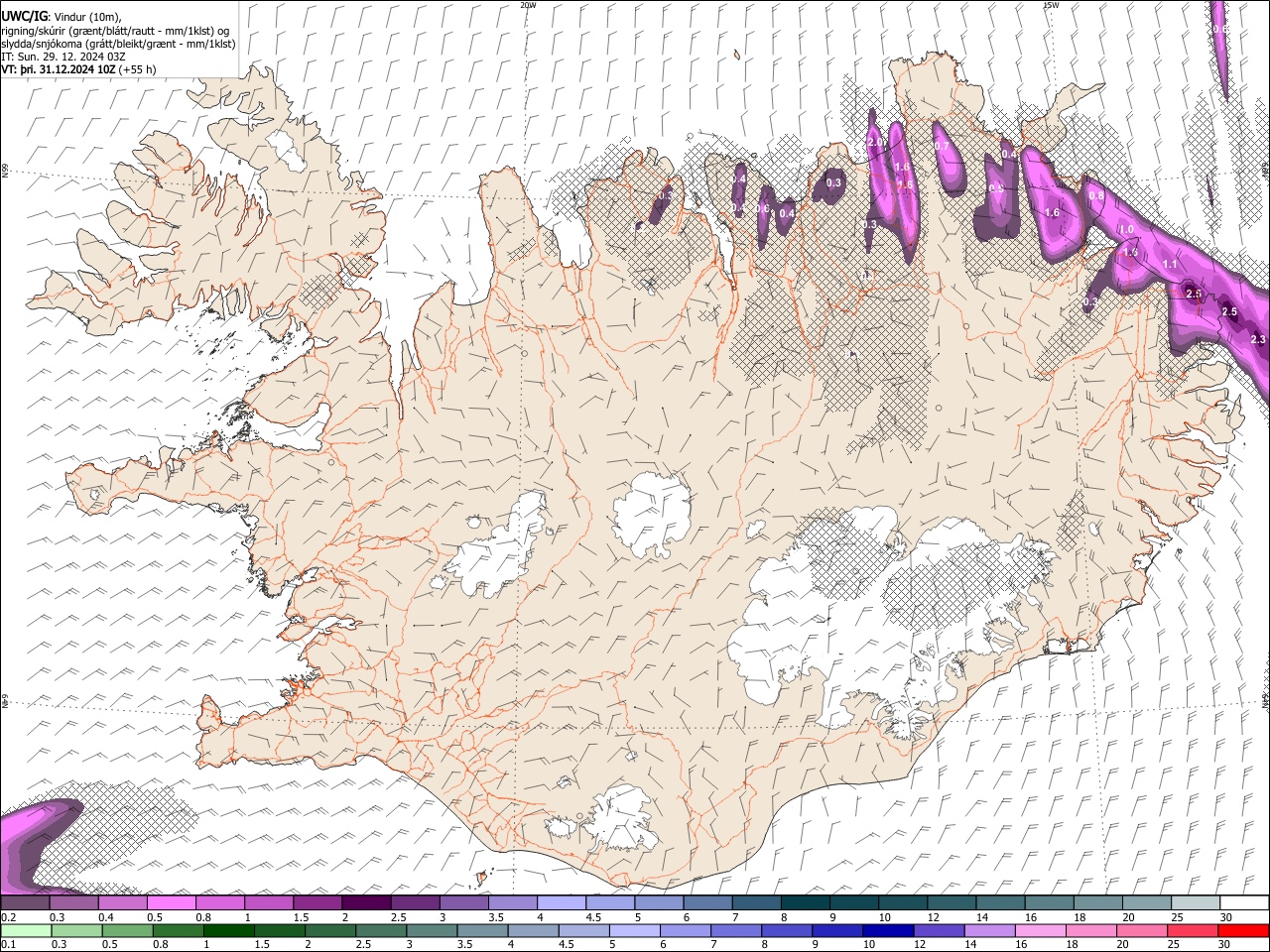
Task: Click the '0.2' label under the purple legend row
Action: (x=8, y=917)
